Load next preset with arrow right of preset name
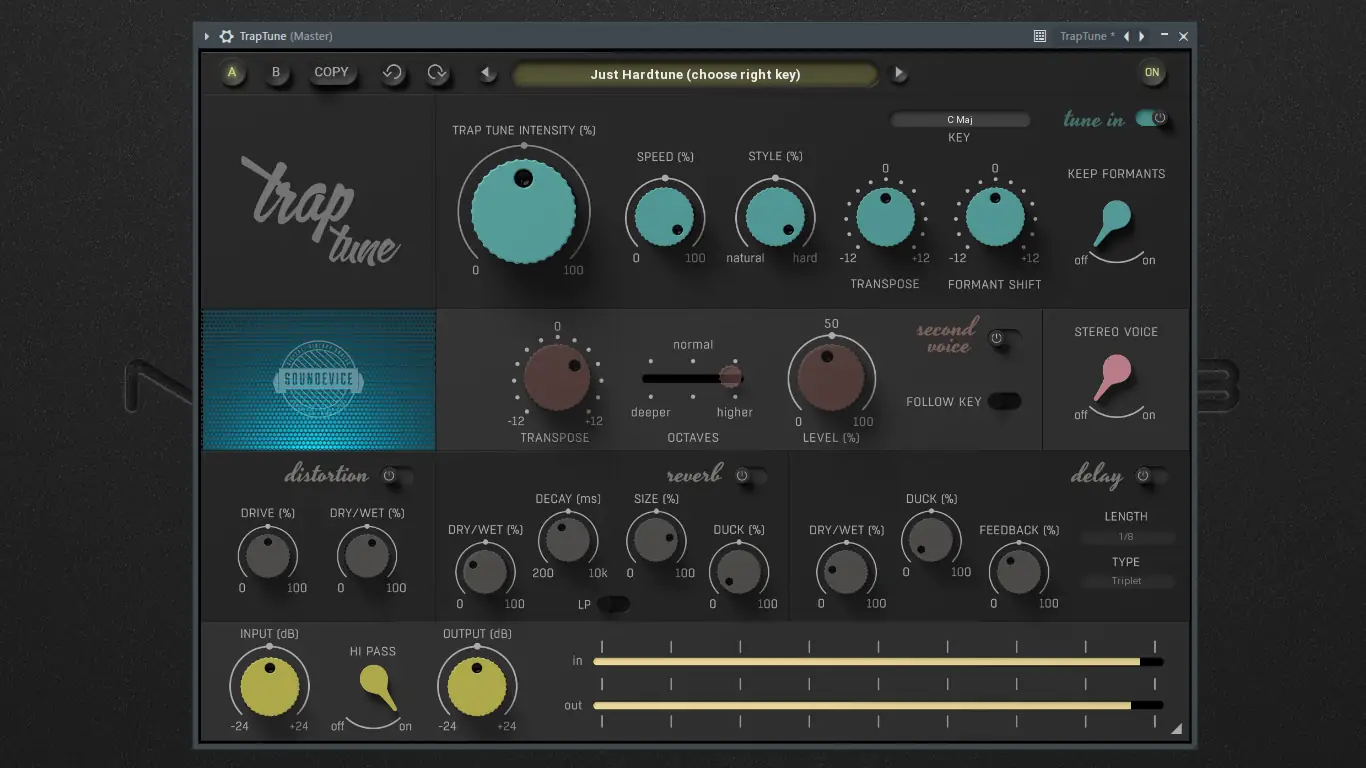Image resolution: width=1366 pixels, height=768 pixels. [899, 73]
